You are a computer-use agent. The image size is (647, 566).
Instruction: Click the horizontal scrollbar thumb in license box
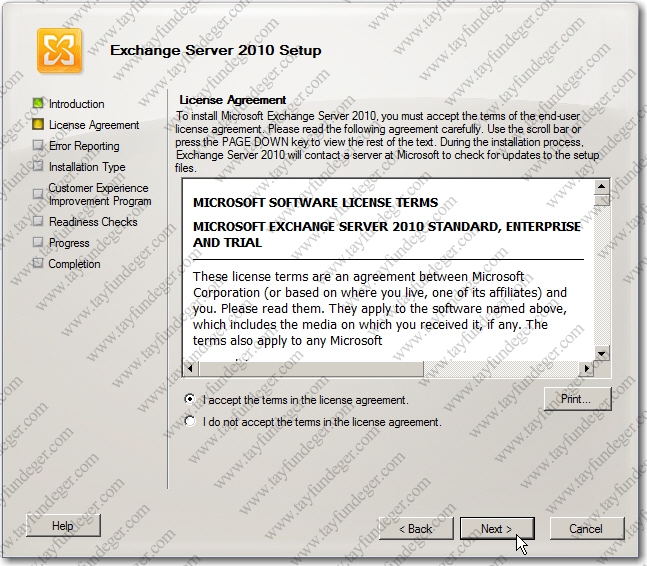coord(312,368)
